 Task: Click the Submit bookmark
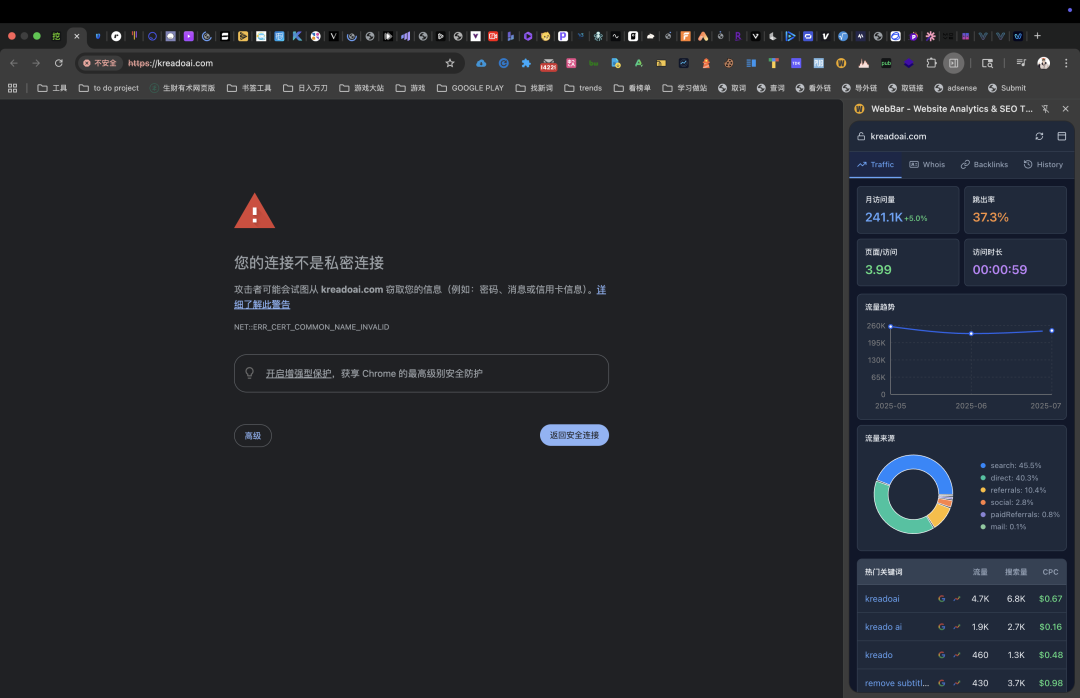(x=1007, y=88)
